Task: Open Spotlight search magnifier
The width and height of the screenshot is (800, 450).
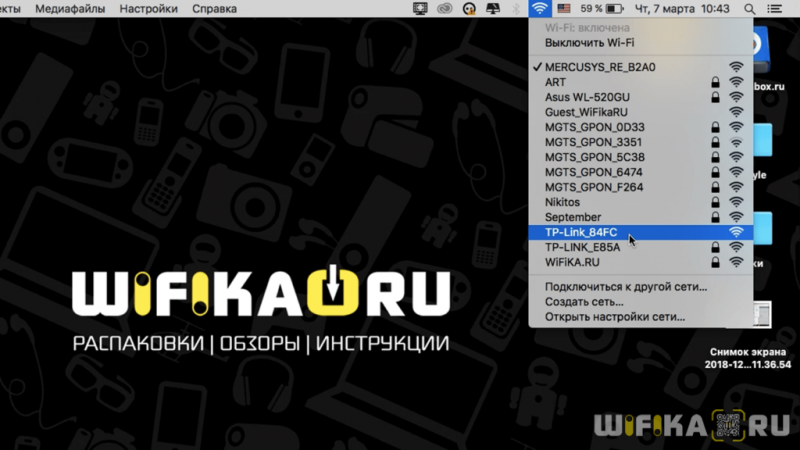Action: click(749, 9)
